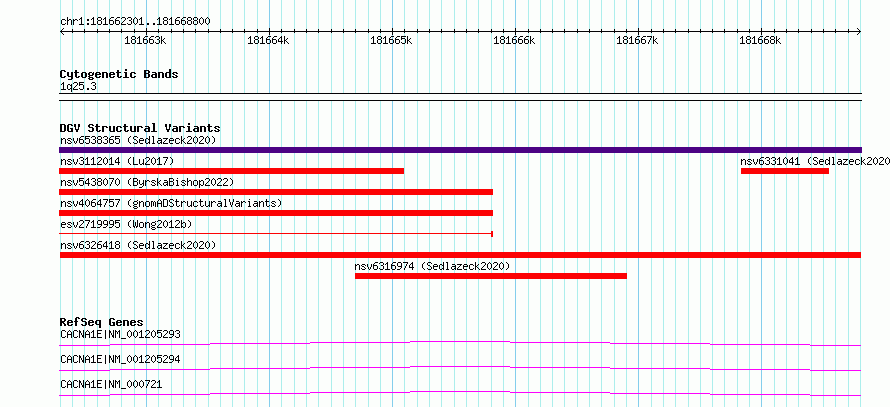This screenshot has height=407, width=890.
Task: Open gene CACNA1E|NM_000721 label
Action: [x=111, y=384]
